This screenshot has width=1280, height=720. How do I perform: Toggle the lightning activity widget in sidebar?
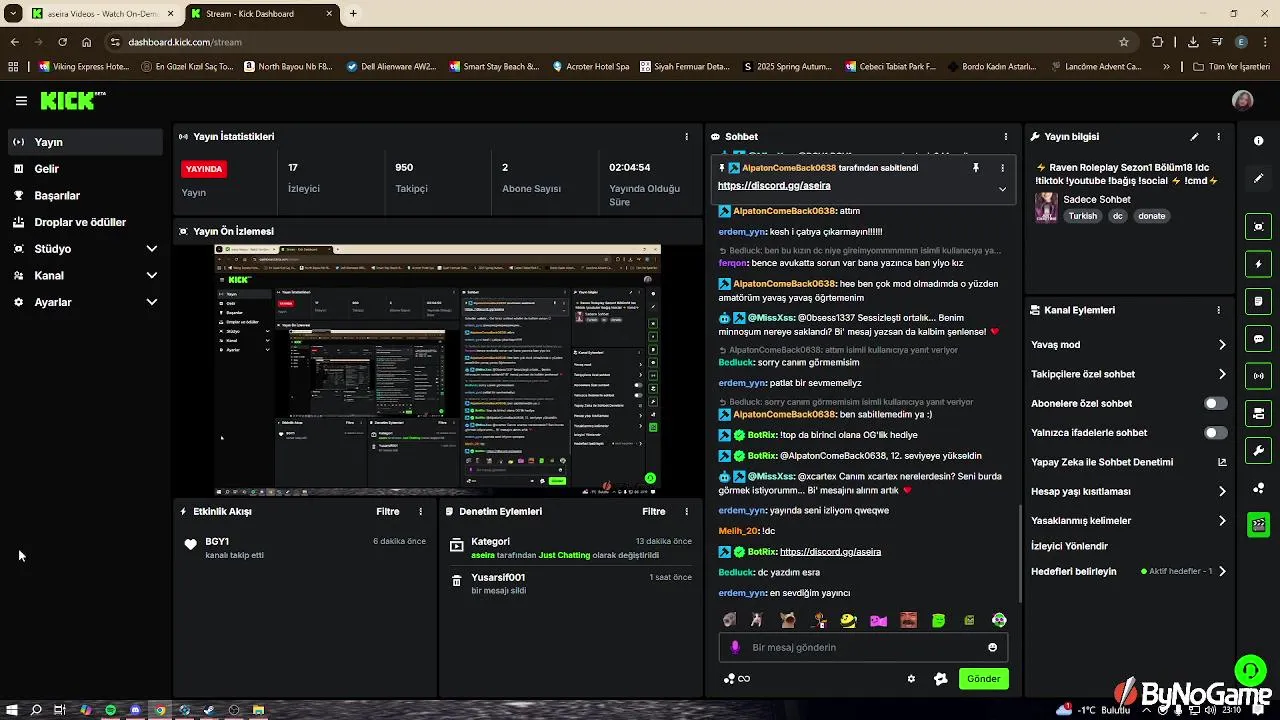(x=1258, y=264)
